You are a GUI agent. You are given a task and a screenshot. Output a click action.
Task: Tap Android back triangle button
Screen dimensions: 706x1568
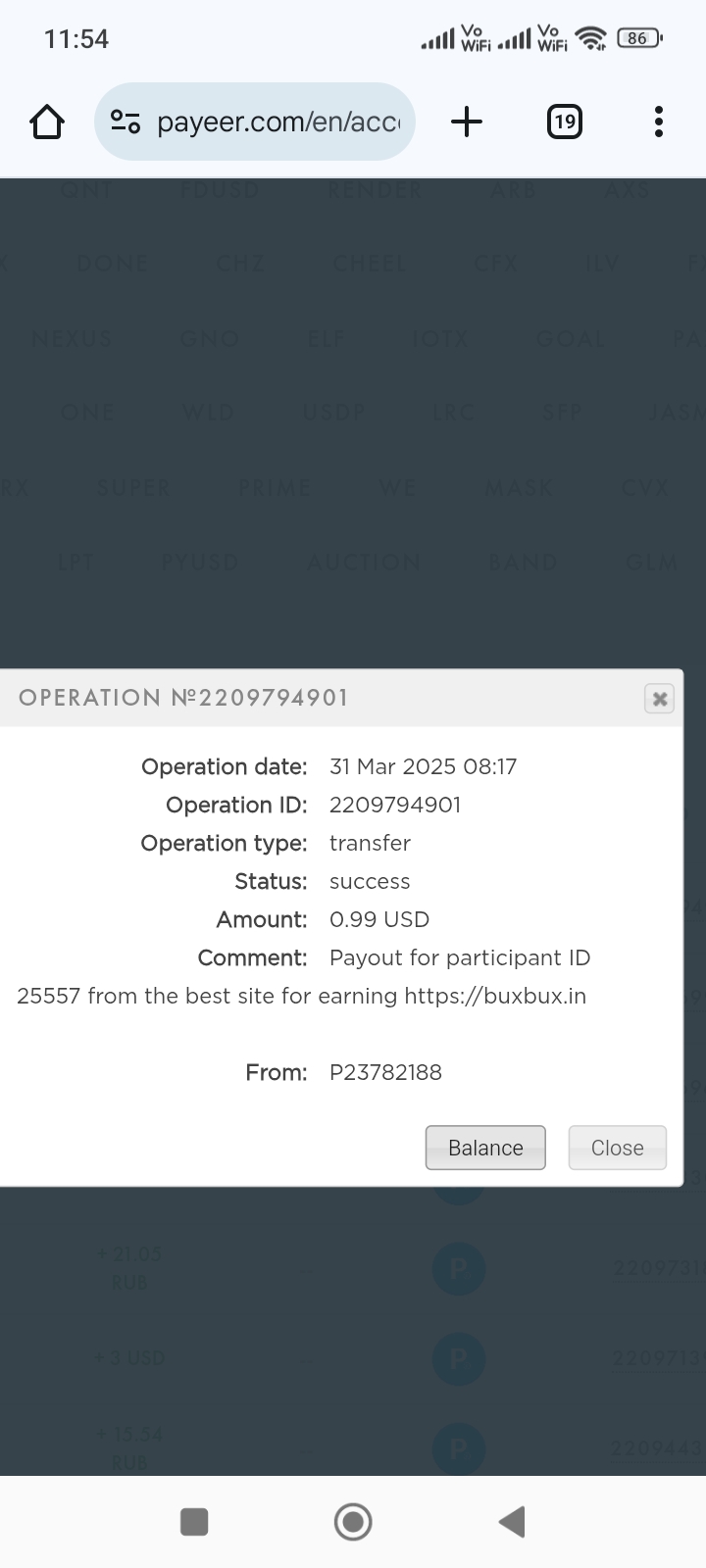tap(513, 1522)
